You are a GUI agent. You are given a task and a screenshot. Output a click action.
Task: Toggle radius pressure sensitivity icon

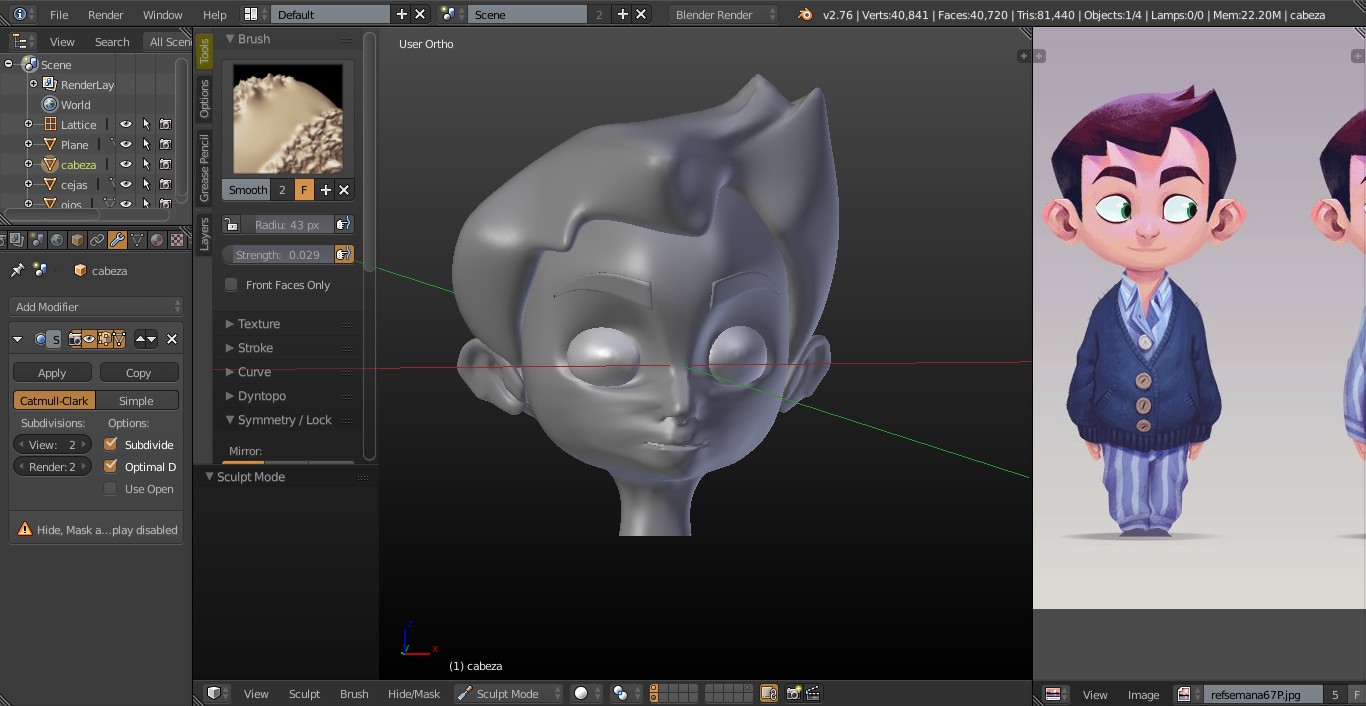[x=343, y=225]
